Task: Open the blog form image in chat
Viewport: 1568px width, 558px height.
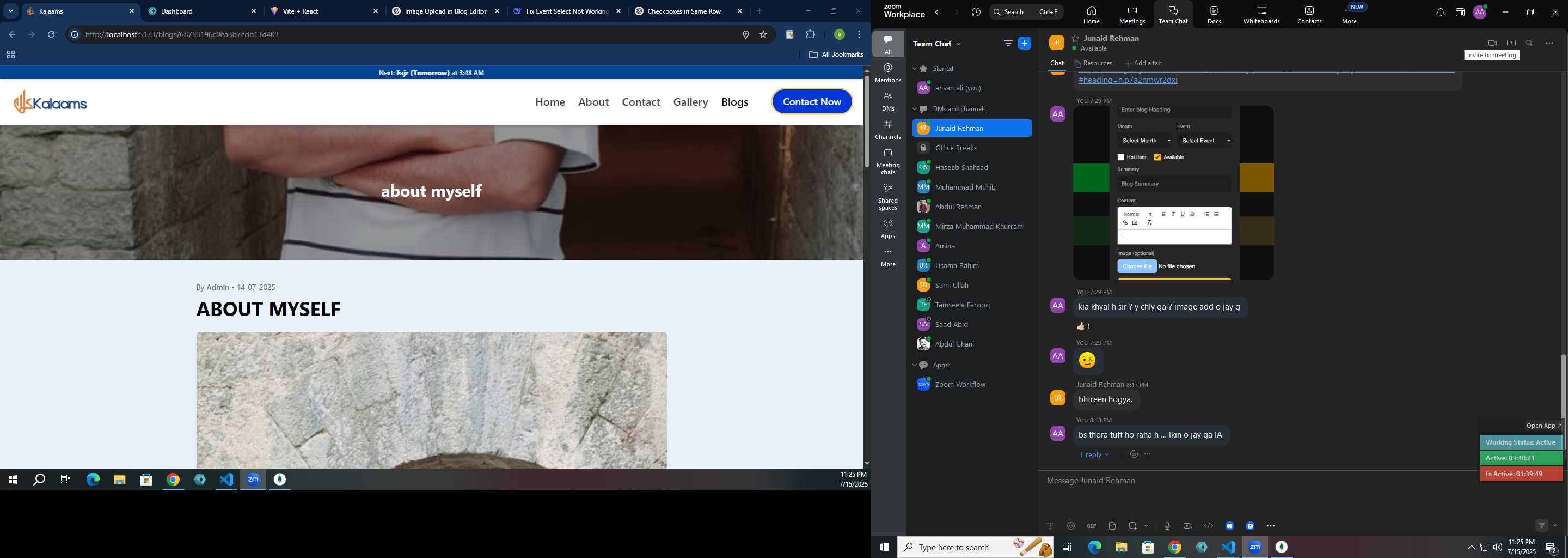Action: [x=1174, y=193]
